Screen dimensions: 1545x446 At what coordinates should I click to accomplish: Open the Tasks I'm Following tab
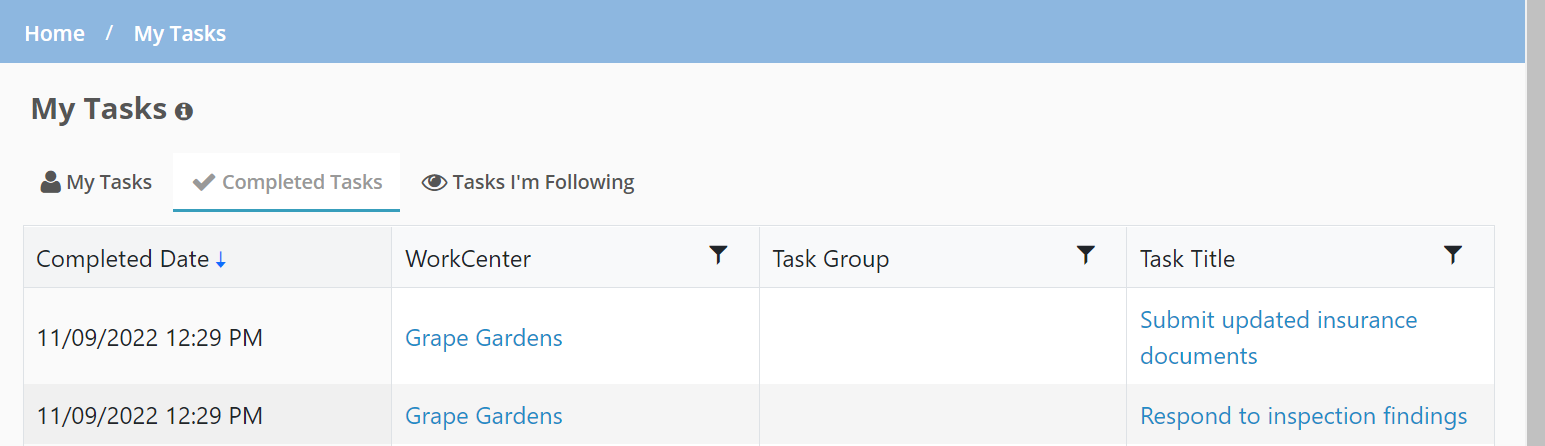pos(528,182)
